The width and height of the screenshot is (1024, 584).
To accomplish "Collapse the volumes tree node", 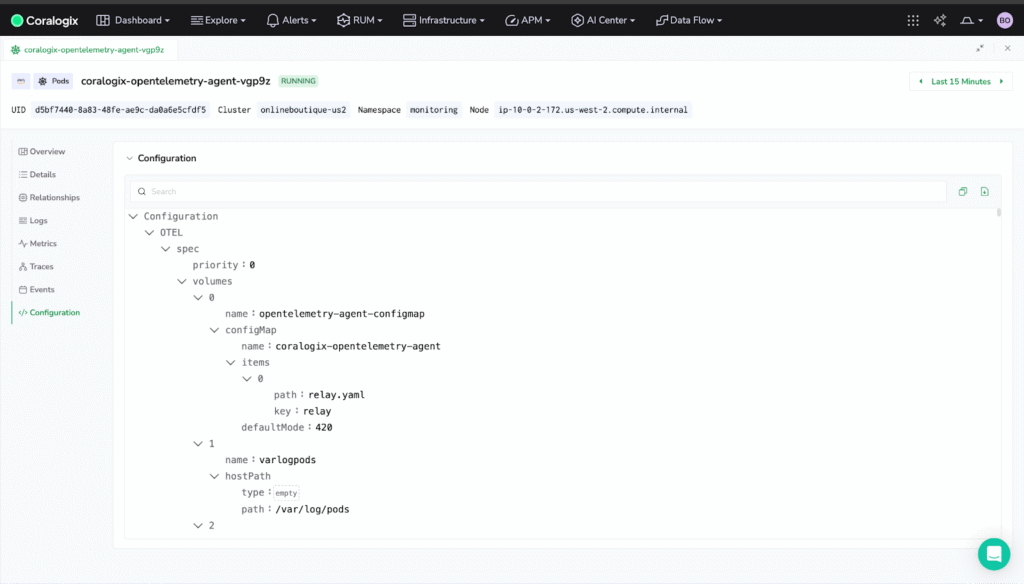I will coord(182,282).
